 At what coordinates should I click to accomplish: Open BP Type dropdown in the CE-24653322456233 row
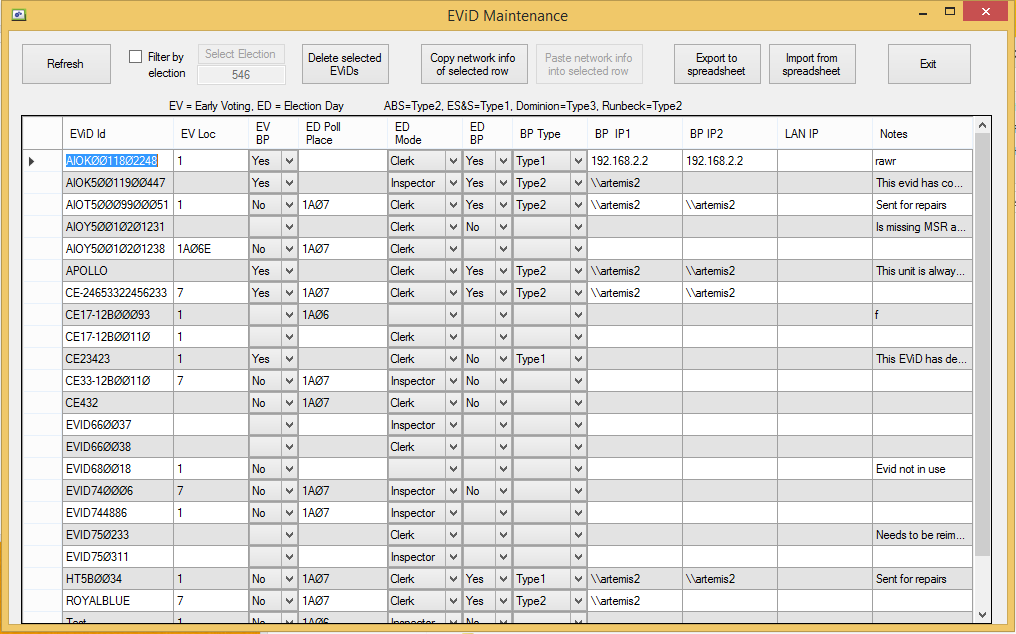[x=579, y=293]
